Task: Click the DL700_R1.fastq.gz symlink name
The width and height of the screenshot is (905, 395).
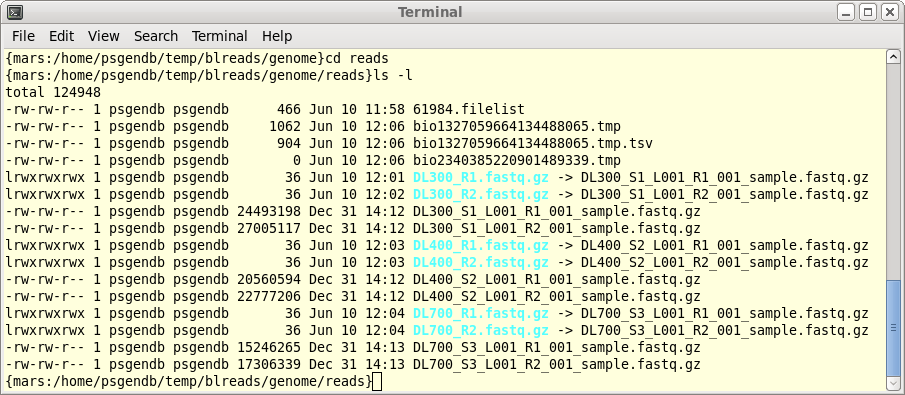Action: 481,314
